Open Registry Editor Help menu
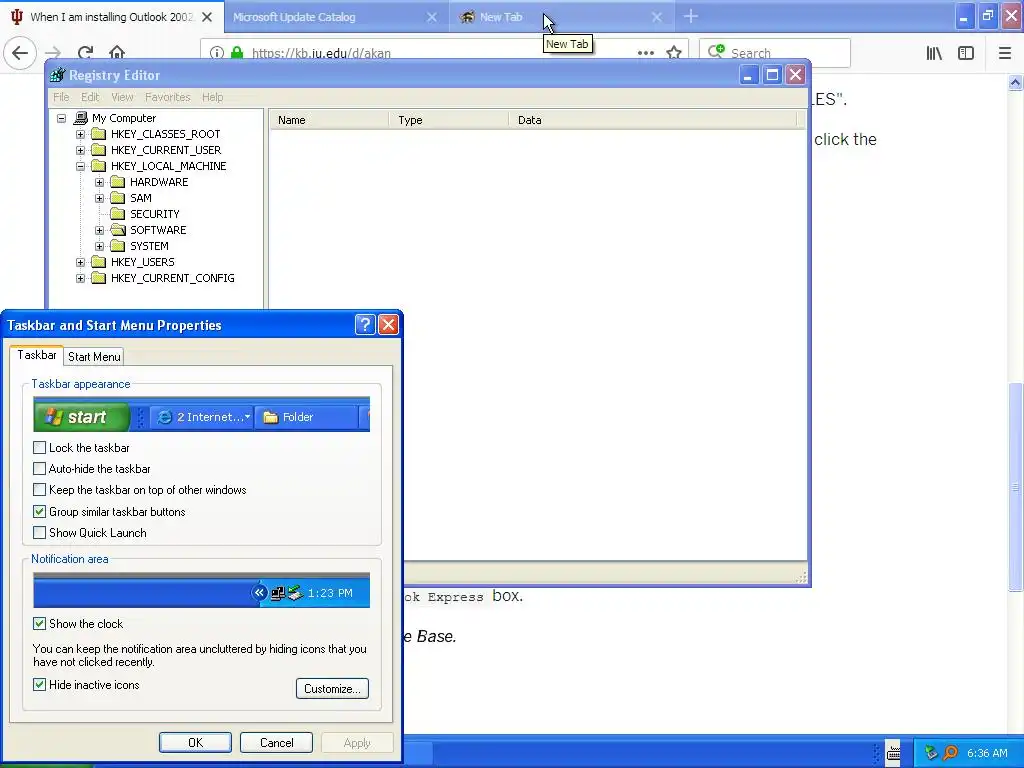1024x768 pixels. (x=212, y=97)
